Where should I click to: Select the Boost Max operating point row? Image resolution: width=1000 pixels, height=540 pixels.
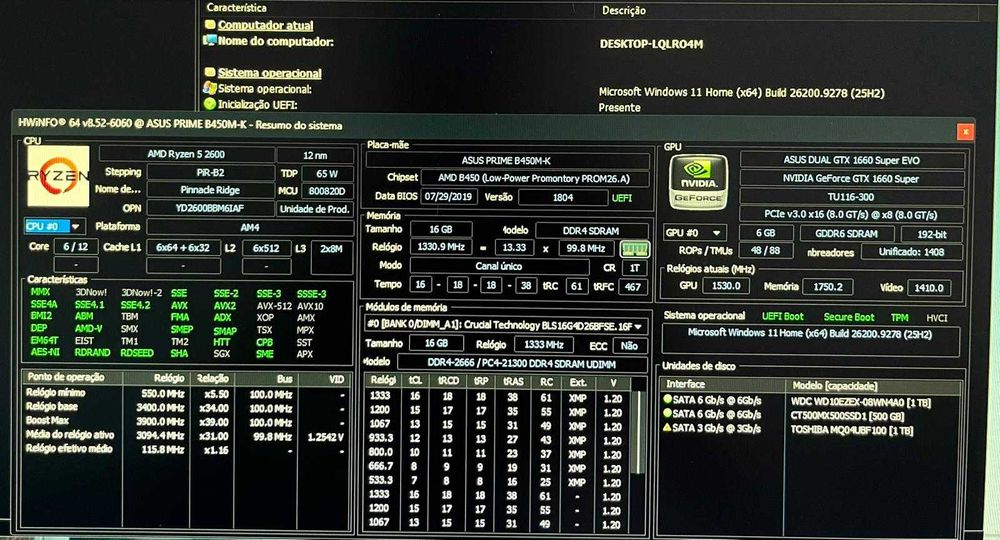186,421
